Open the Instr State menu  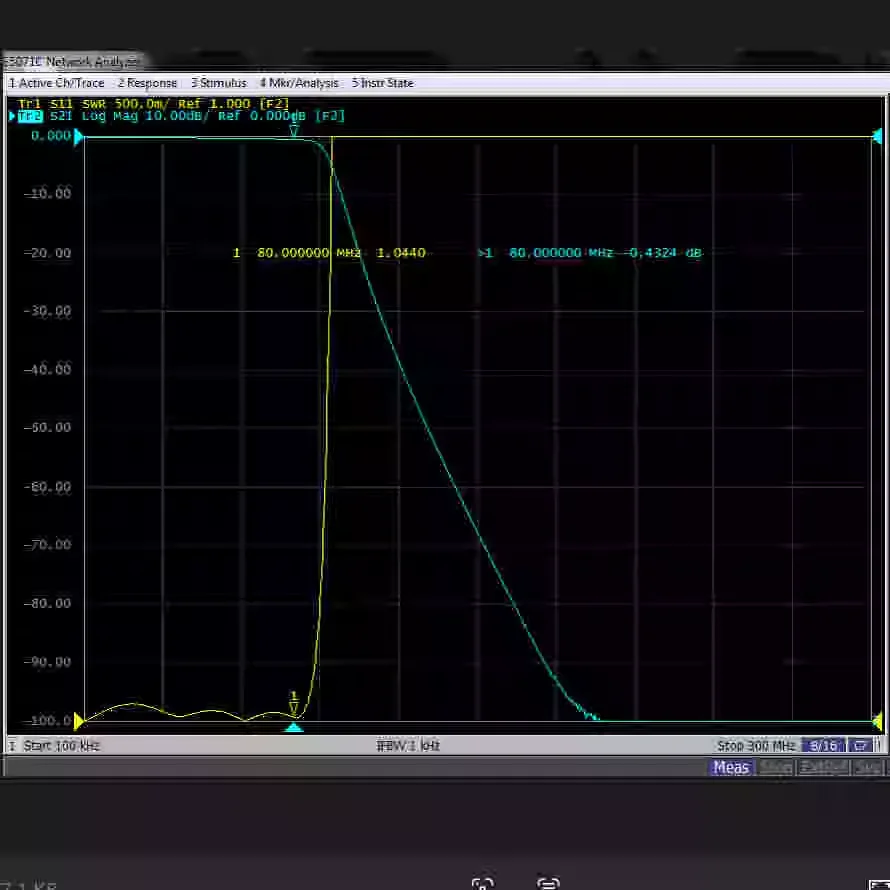383,83
